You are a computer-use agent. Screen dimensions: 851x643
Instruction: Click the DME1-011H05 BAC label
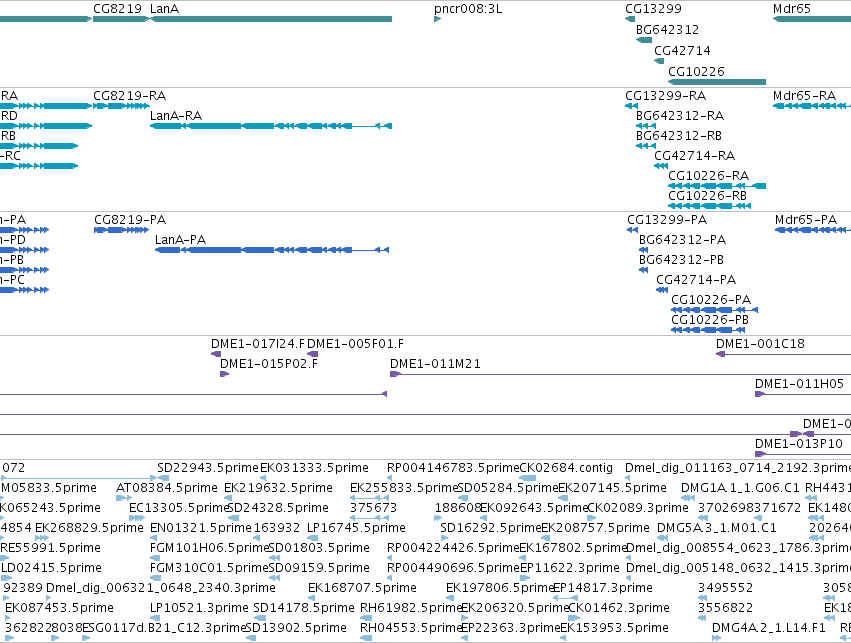[x=799, y=384]
